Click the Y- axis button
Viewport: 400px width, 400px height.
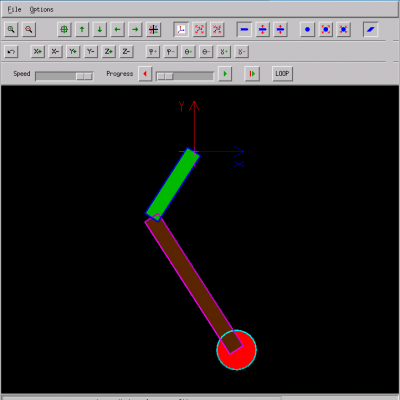point(91,52)
